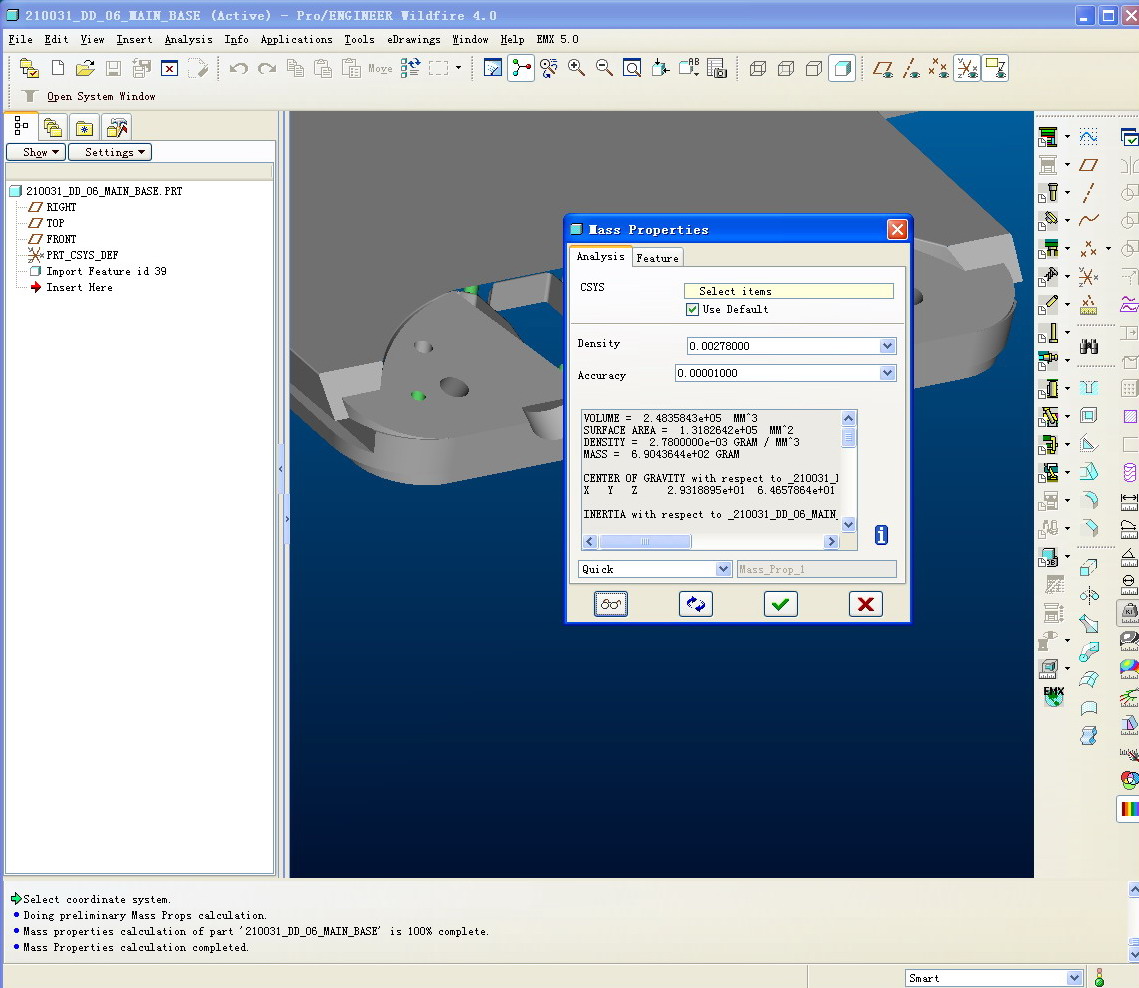This screenshot has width=1139, height=988.
Task: Click the binoculars Search tool icon
Action: point(1088,346)
